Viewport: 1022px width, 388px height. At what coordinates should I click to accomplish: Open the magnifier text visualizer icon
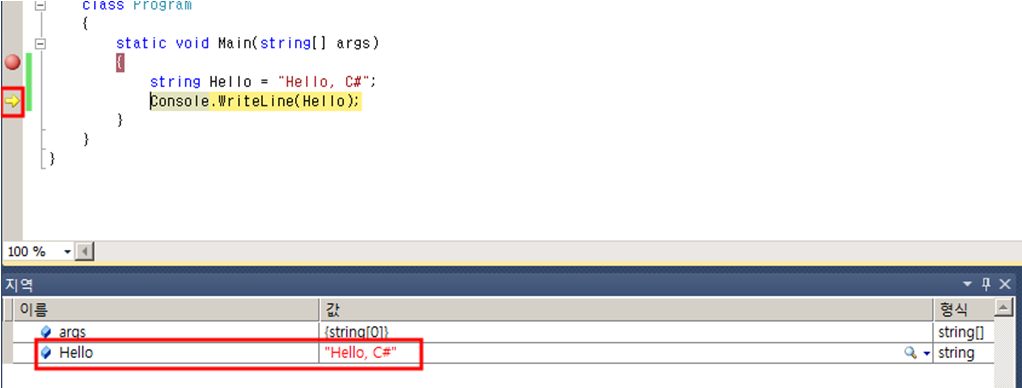[x=910, y=353]
